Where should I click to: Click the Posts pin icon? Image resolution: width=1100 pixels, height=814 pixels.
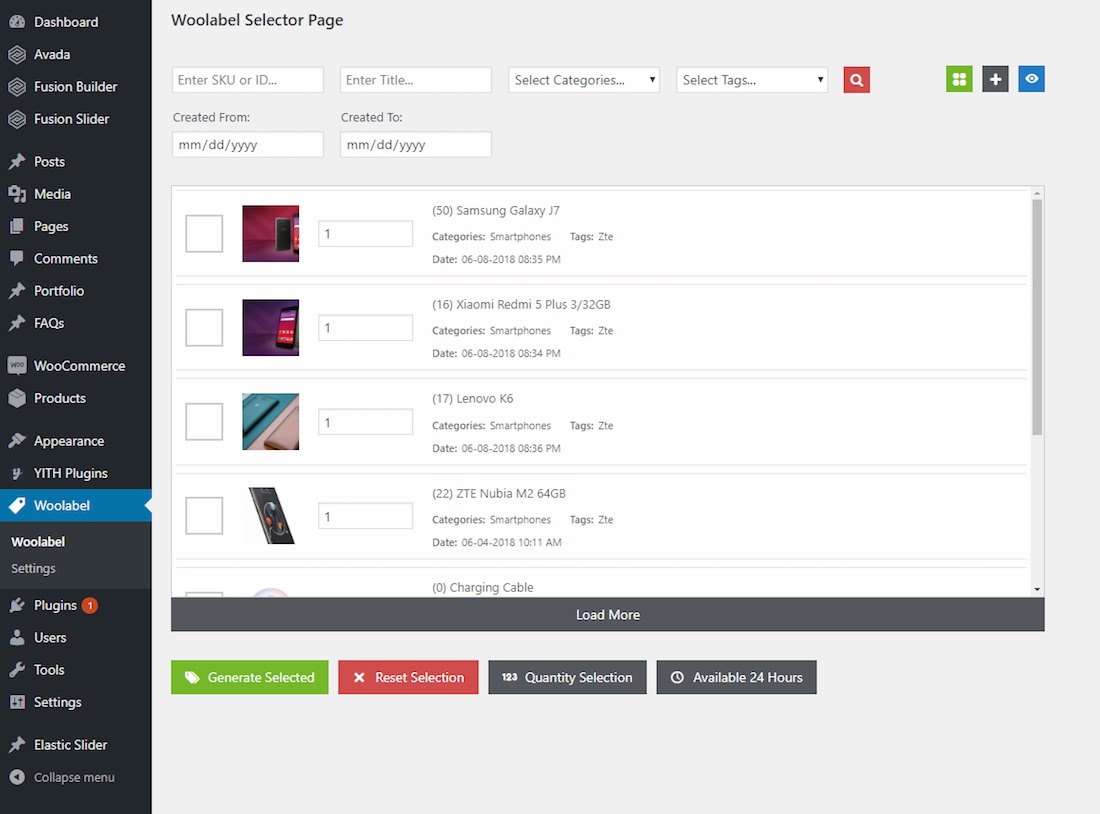point(17,161)
